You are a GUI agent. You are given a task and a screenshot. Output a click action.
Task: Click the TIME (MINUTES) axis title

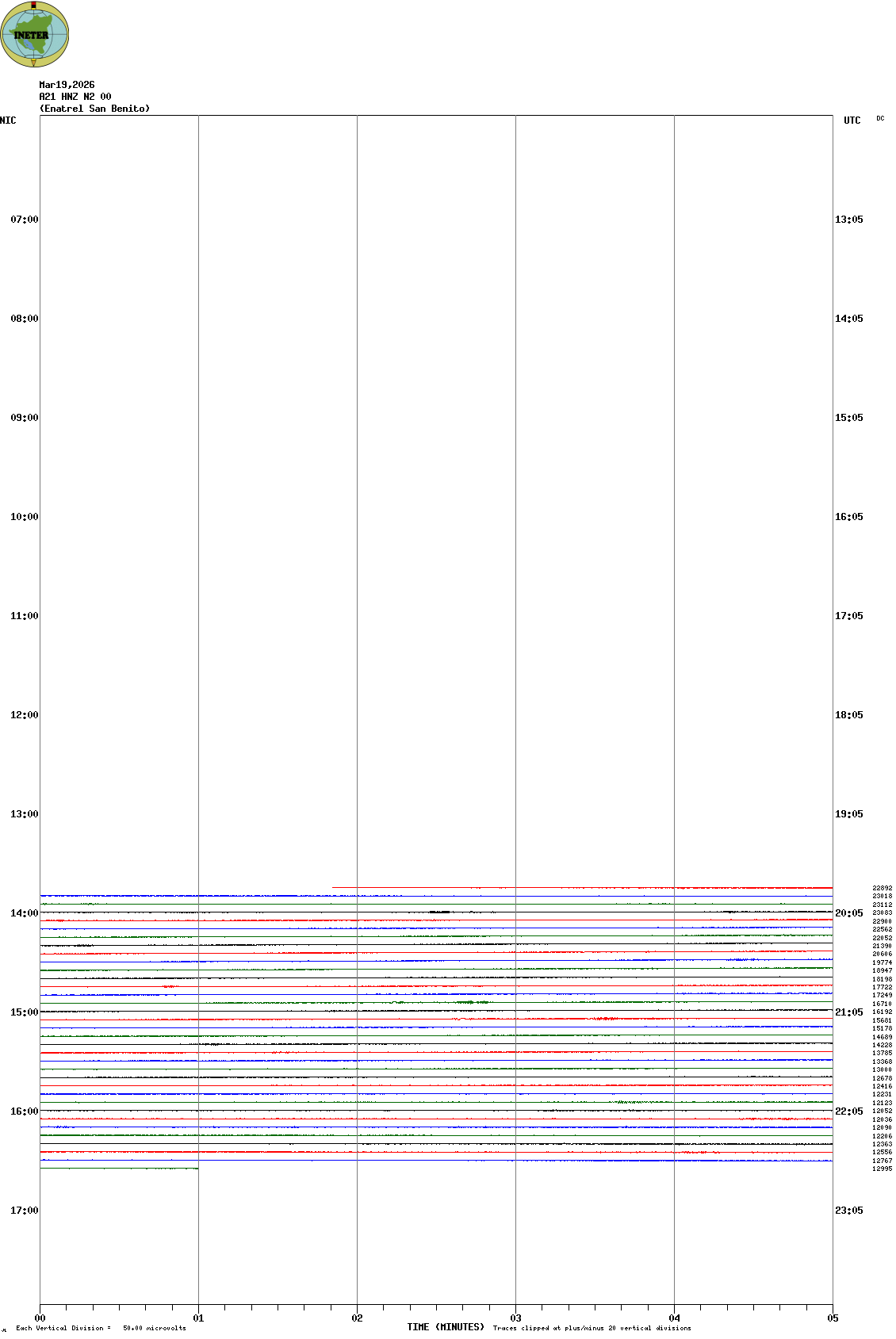(446, 1327)
